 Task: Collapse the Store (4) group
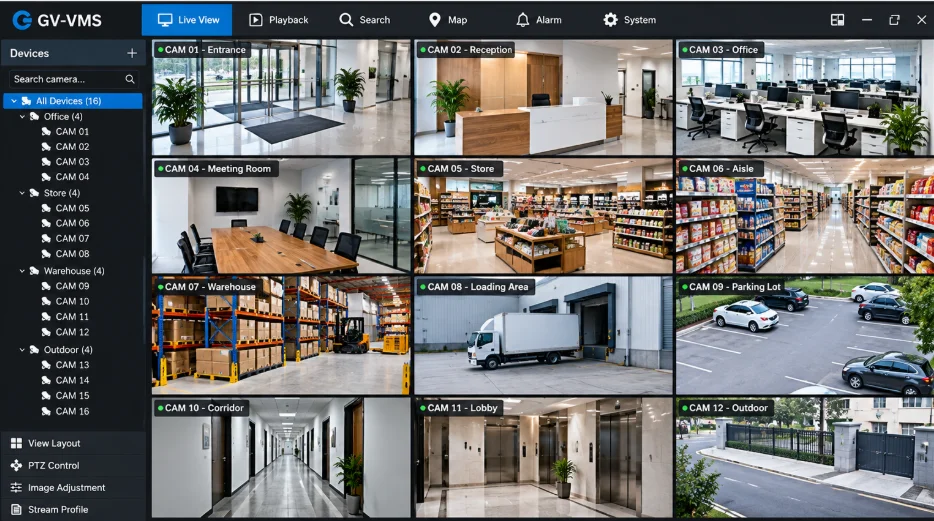(22, 193)
